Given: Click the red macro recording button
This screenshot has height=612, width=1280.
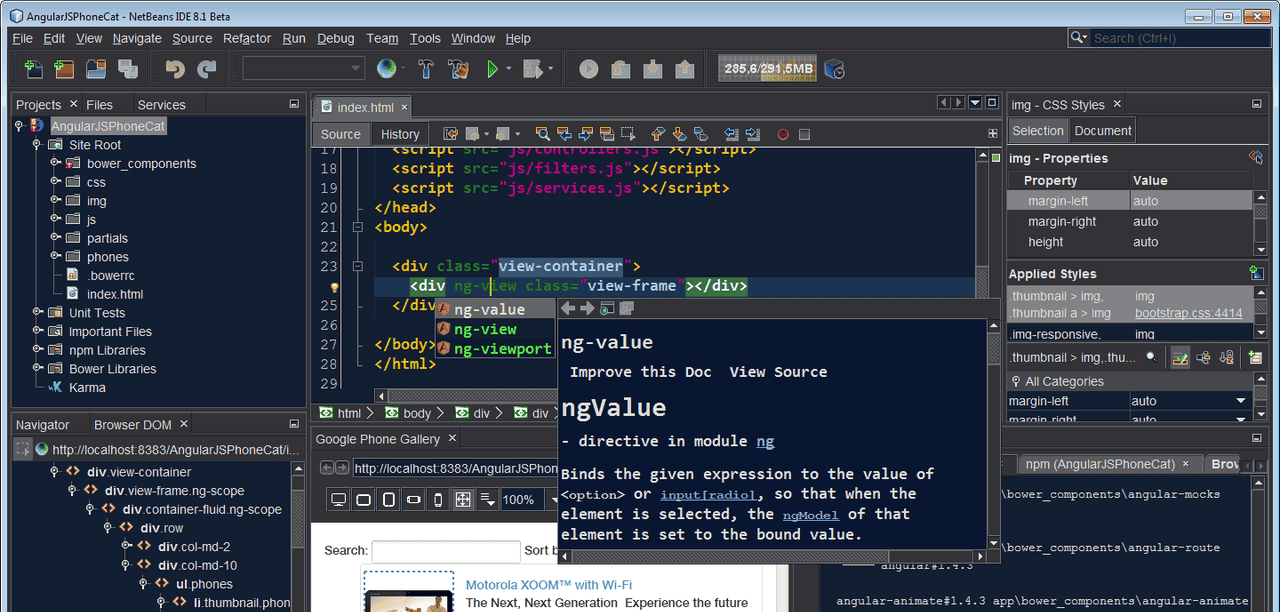Looking at the screenshot, I should 783,134.
